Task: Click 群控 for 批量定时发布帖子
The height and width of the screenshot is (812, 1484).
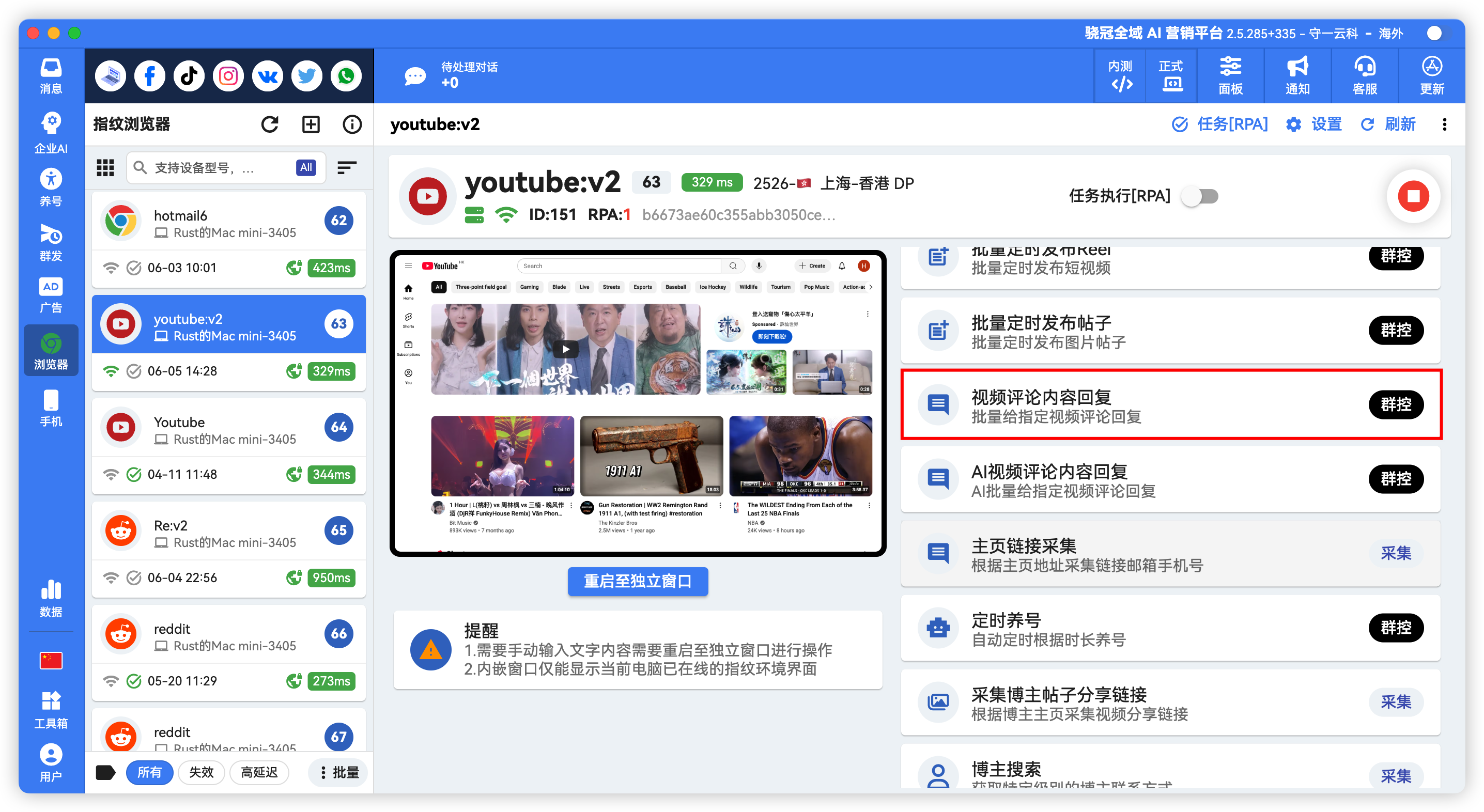Action: [1396, 330]
